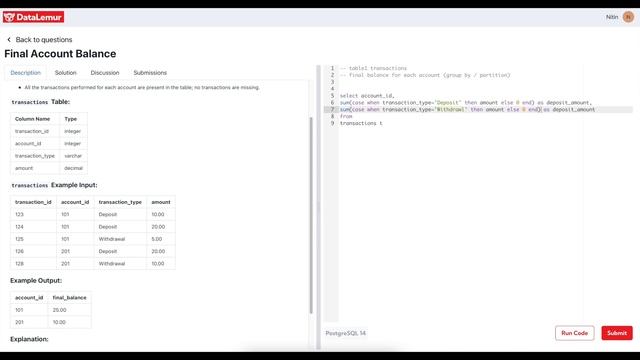Place cursor on editor line 7
The height and width of the screenshot is (360, 640).
478,109
